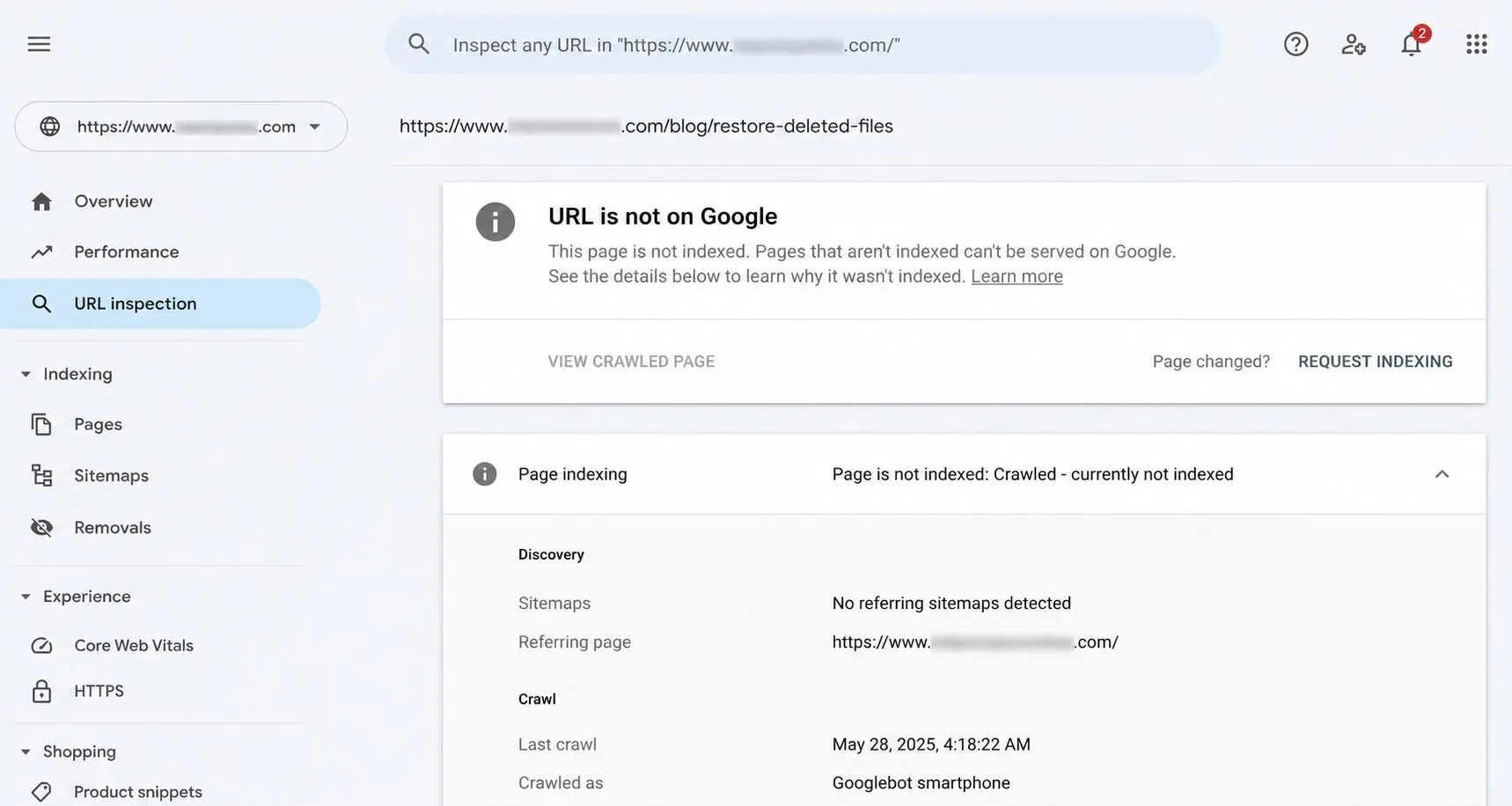Click the Pages document icon
Screen dimensions: 1512x806
tap(41, 424)
